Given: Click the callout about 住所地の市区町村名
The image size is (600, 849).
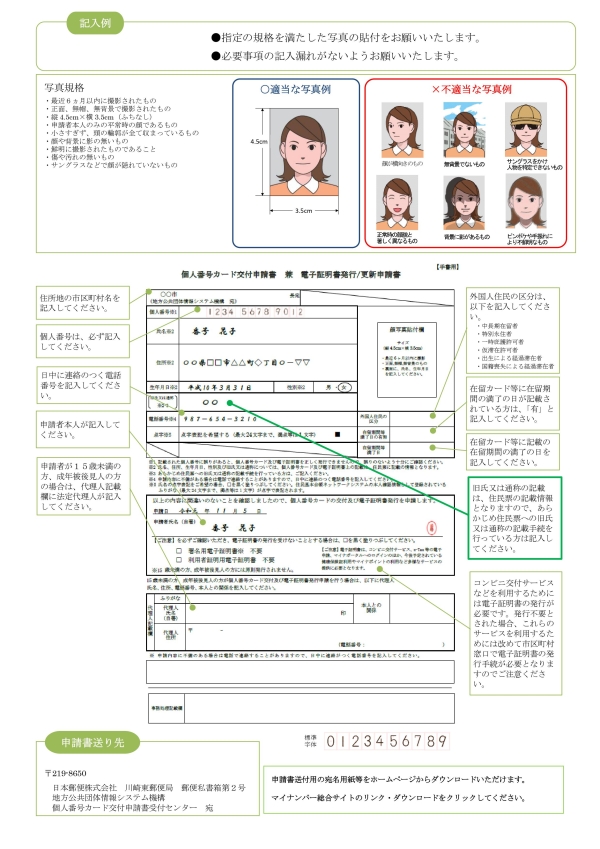Looking at the screenshot, I should [83, 303].
